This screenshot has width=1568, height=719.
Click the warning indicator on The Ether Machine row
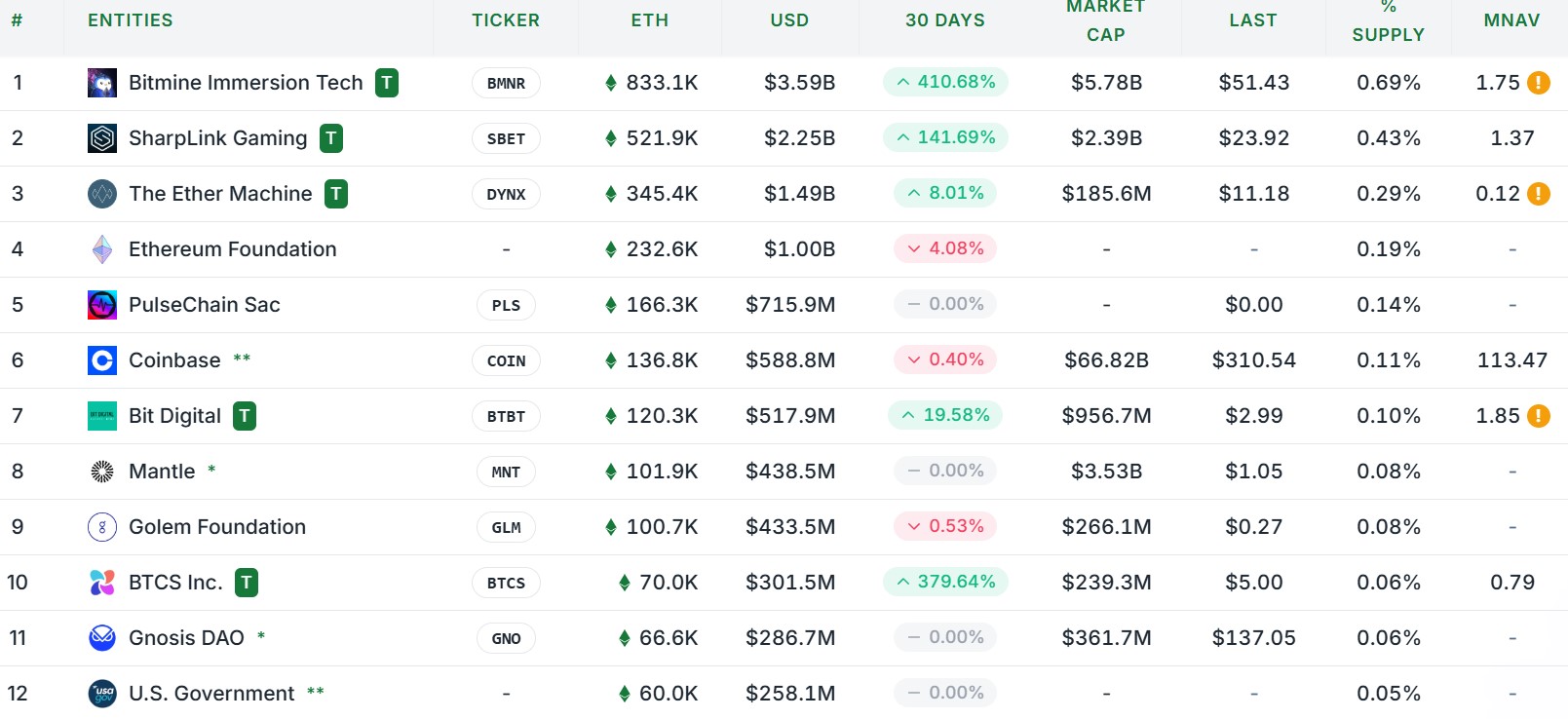pos(1540,194)
